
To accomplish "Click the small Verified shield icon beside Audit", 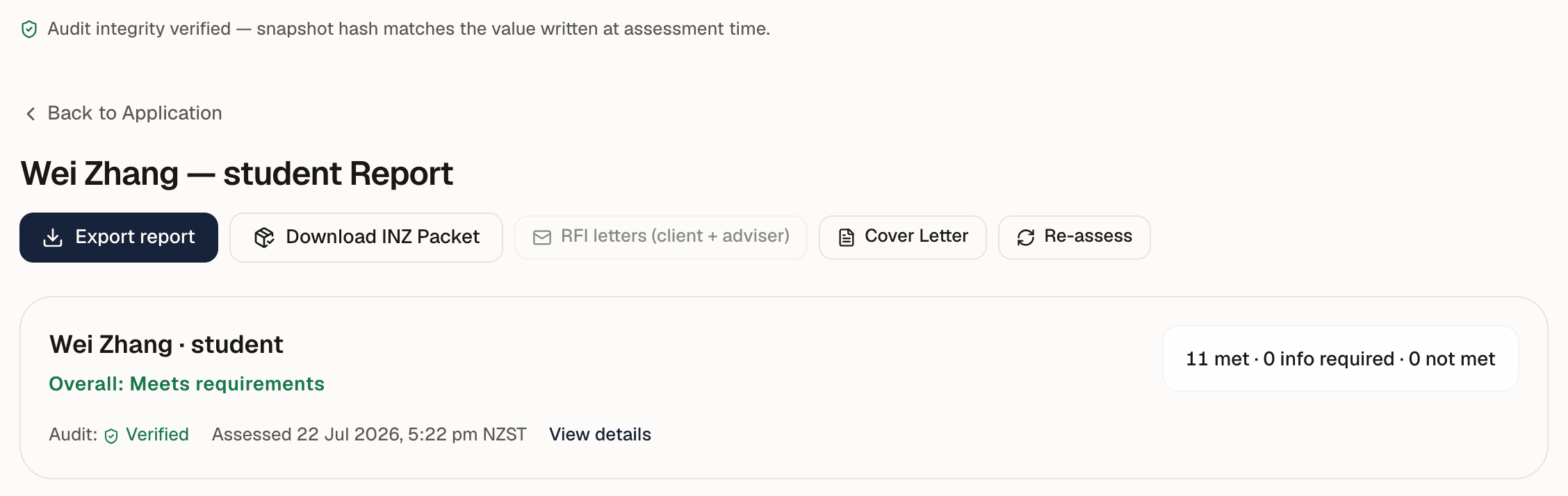I will (111, 436).
